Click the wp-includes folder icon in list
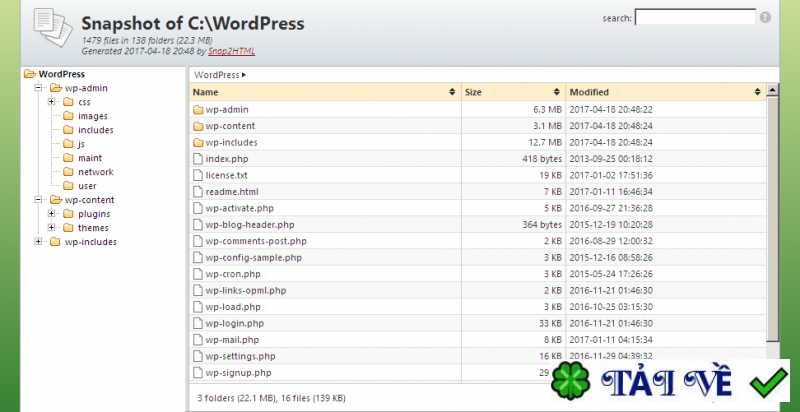The image size is (800, 412). pyautogui.click(x=198, y=142)
